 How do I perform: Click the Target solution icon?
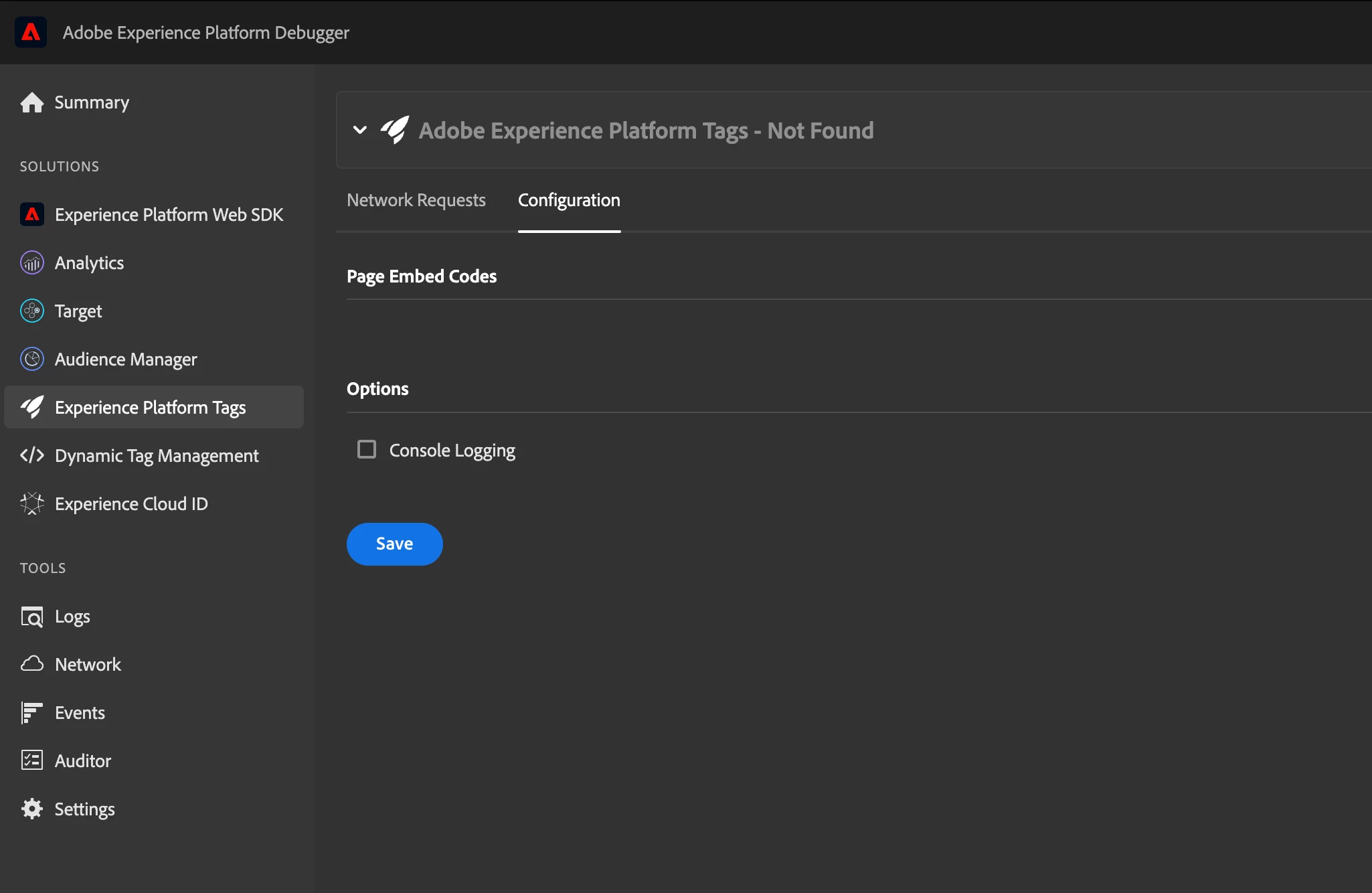[x=31, y=311]
